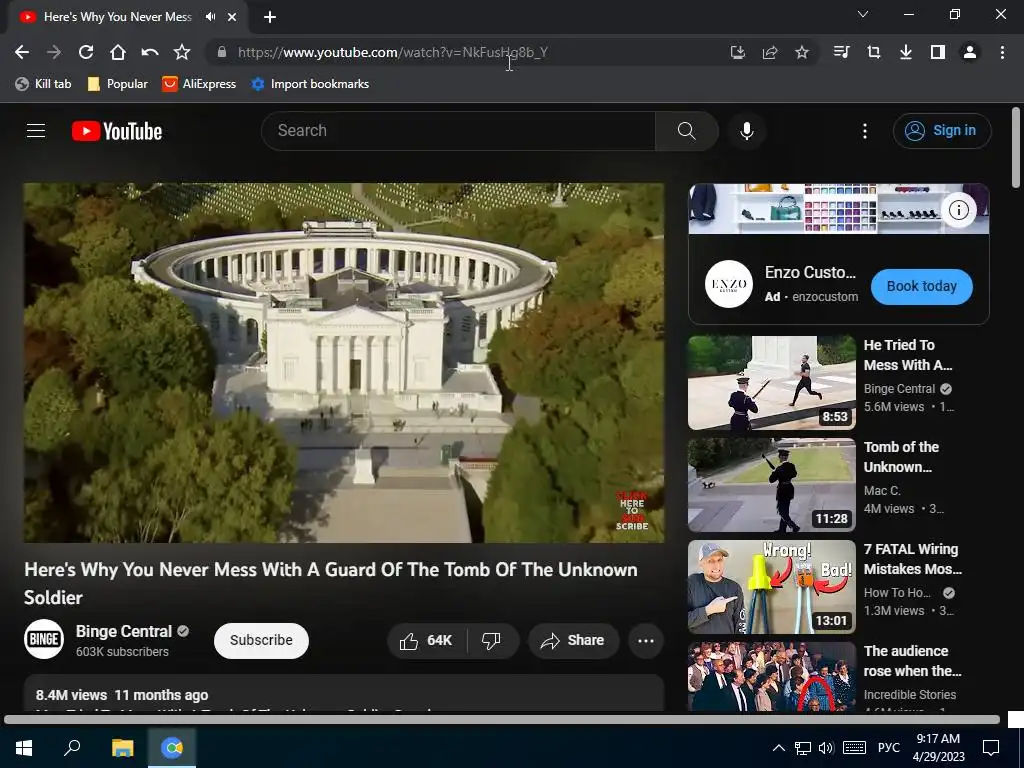Open the AliExpress bookmark
This screenshot has height=768, width=1024.
tap(199, 84)
